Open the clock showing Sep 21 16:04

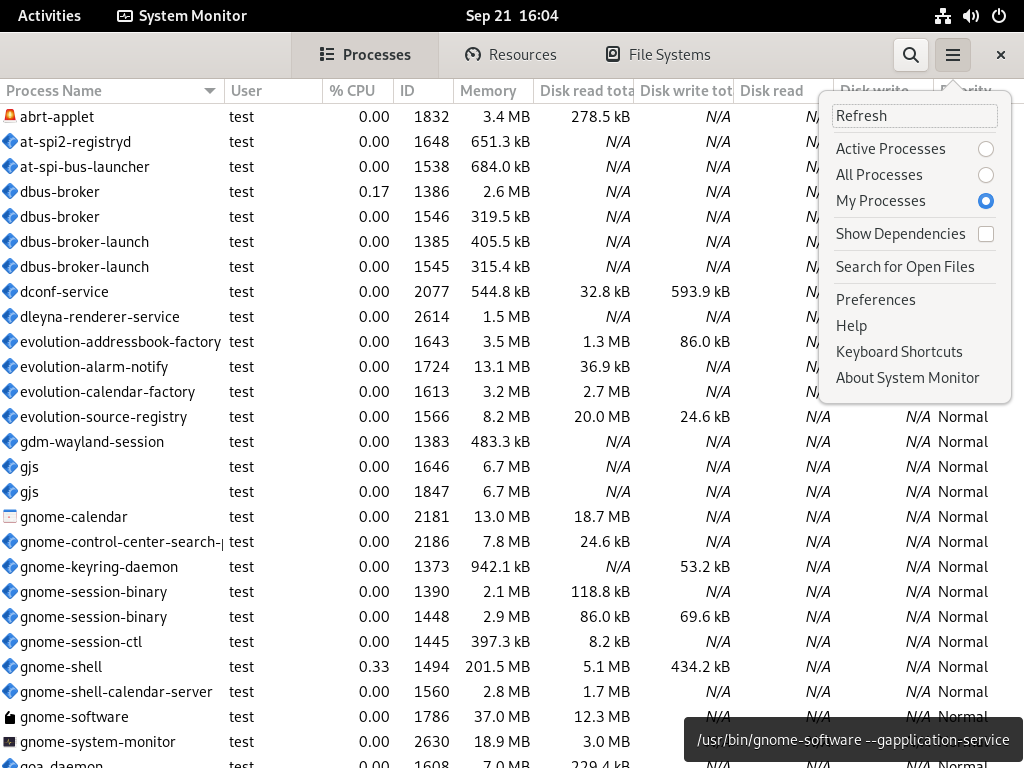512,16
